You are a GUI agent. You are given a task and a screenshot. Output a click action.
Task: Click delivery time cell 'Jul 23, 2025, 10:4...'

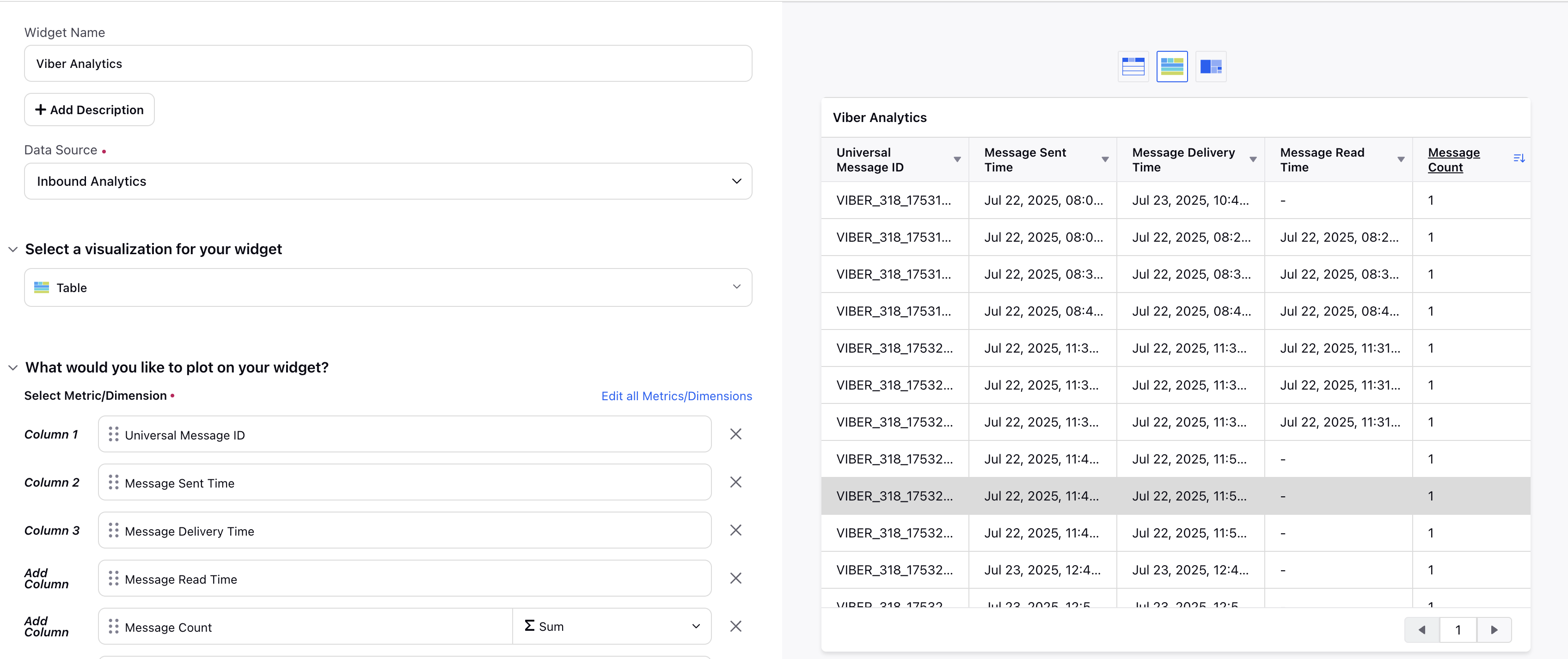[x=1190, y=200]
